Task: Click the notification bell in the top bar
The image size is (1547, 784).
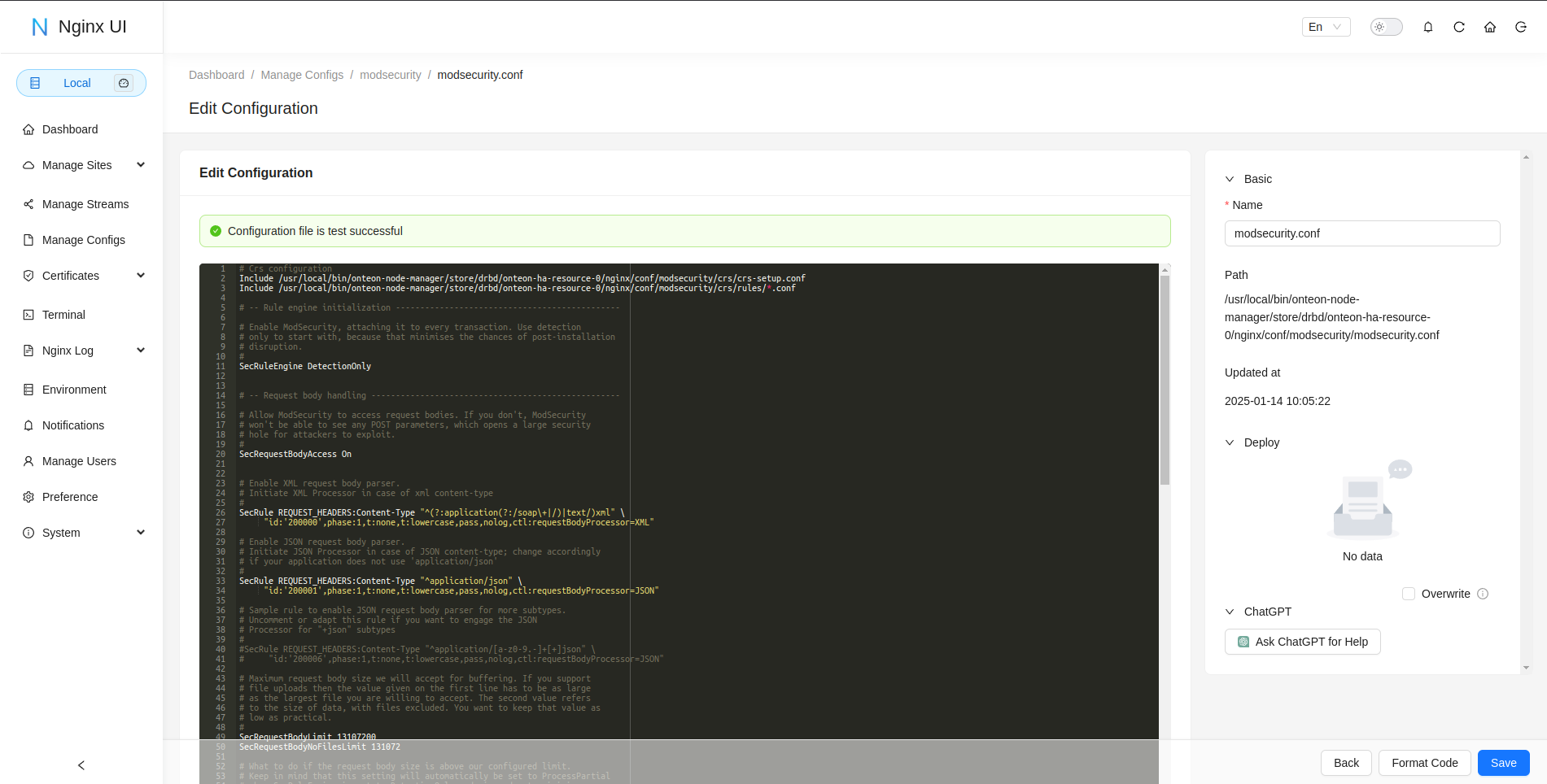Action: (1427, 27)
